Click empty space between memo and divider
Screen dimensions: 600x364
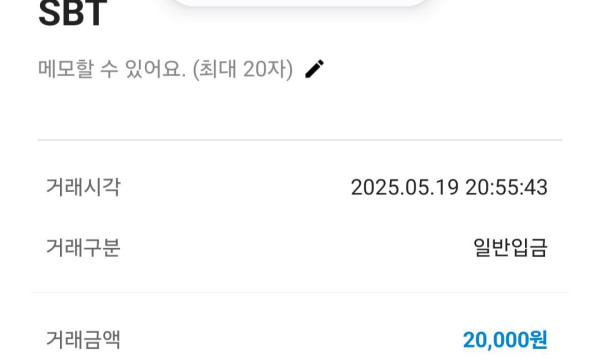[x=300, y=111]
